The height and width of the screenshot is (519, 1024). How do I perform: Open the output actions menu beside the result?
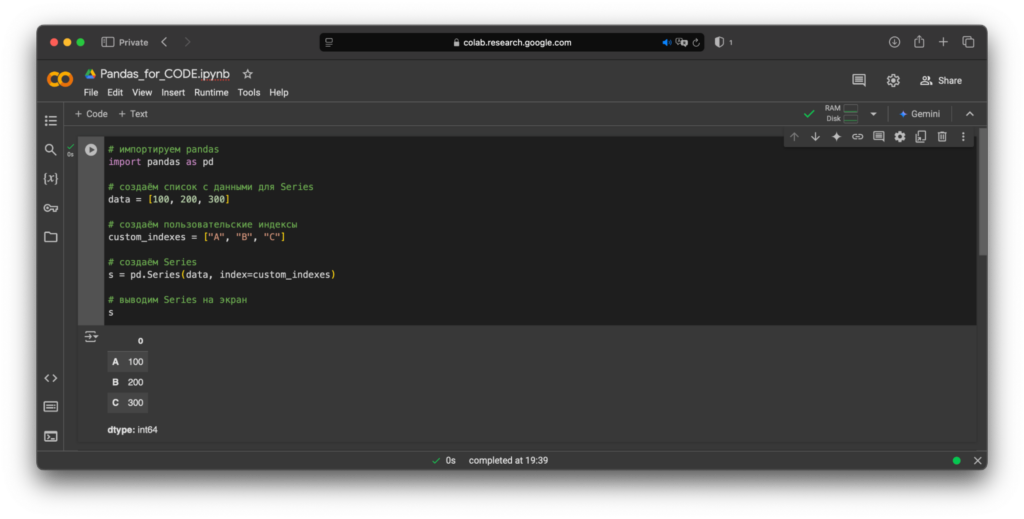point(91,337)
